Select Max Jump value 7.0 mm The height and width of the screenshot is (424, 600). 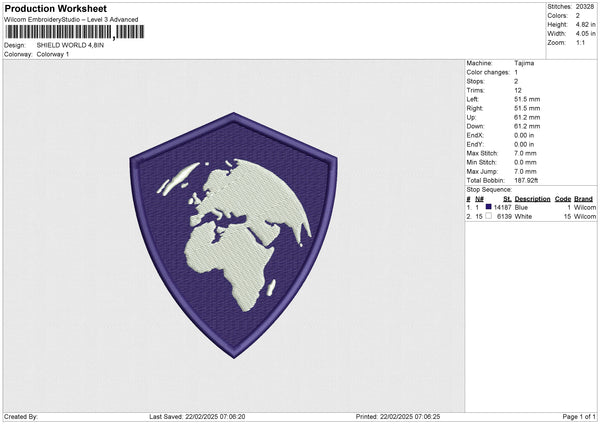(525, 171)
